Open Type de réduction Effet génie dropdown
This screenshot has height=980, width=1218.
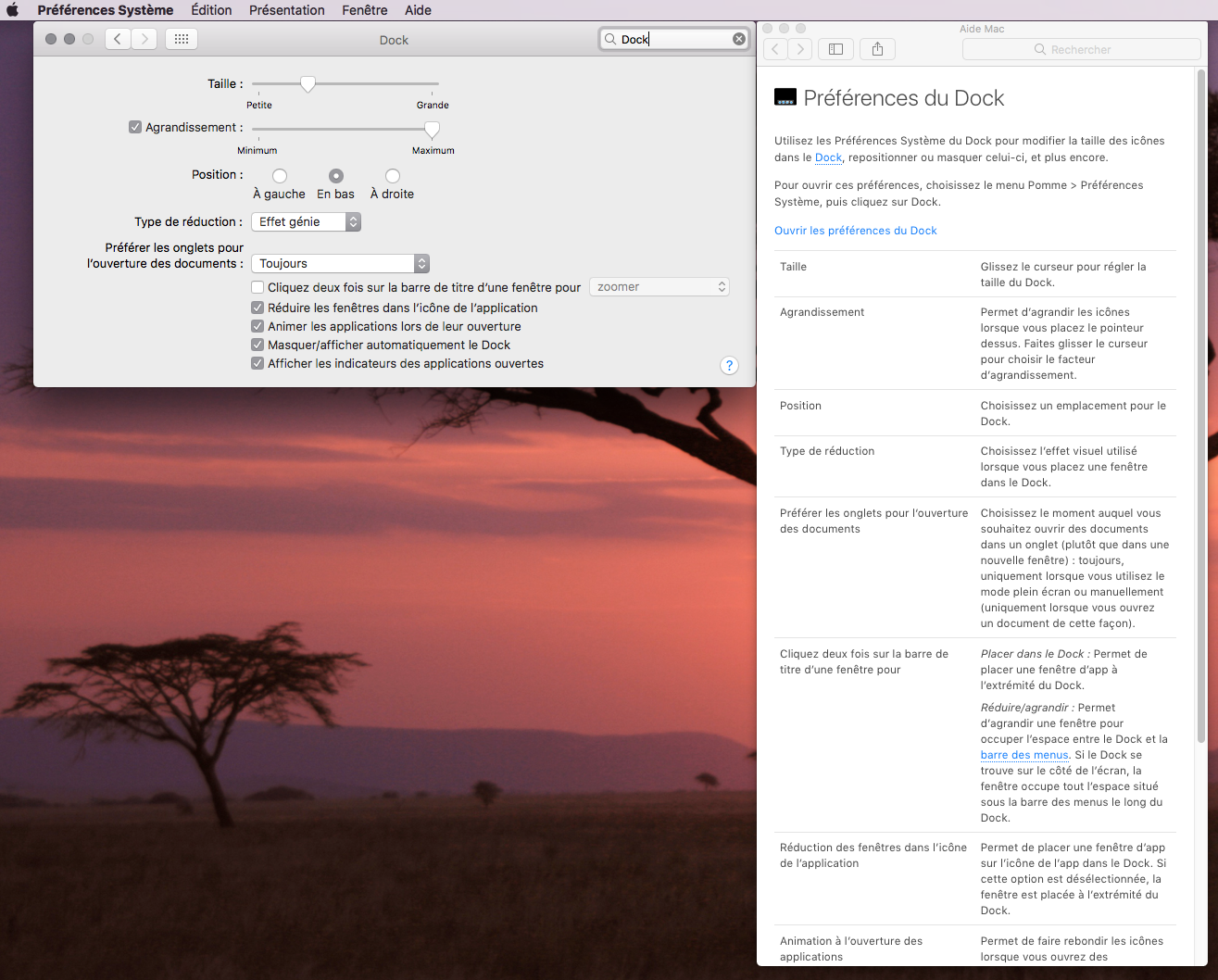306,221
